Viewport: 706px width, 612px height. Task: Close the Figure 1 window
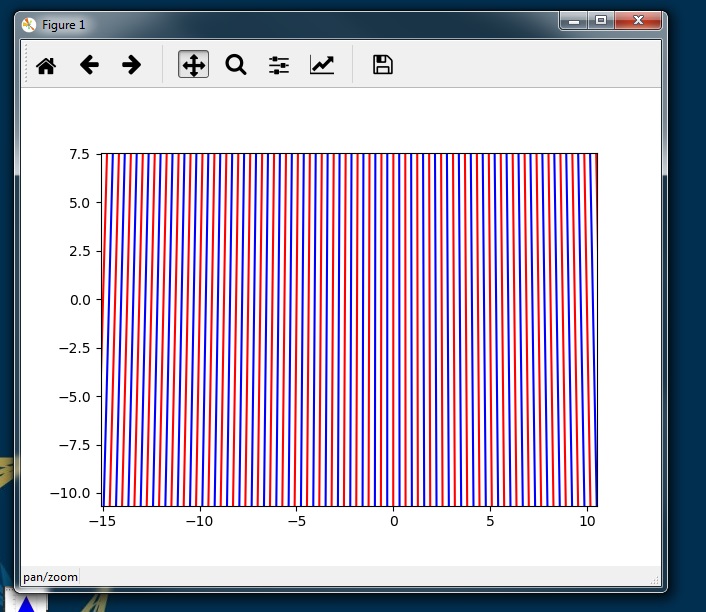pyautogui.click(x=638, y=21)
